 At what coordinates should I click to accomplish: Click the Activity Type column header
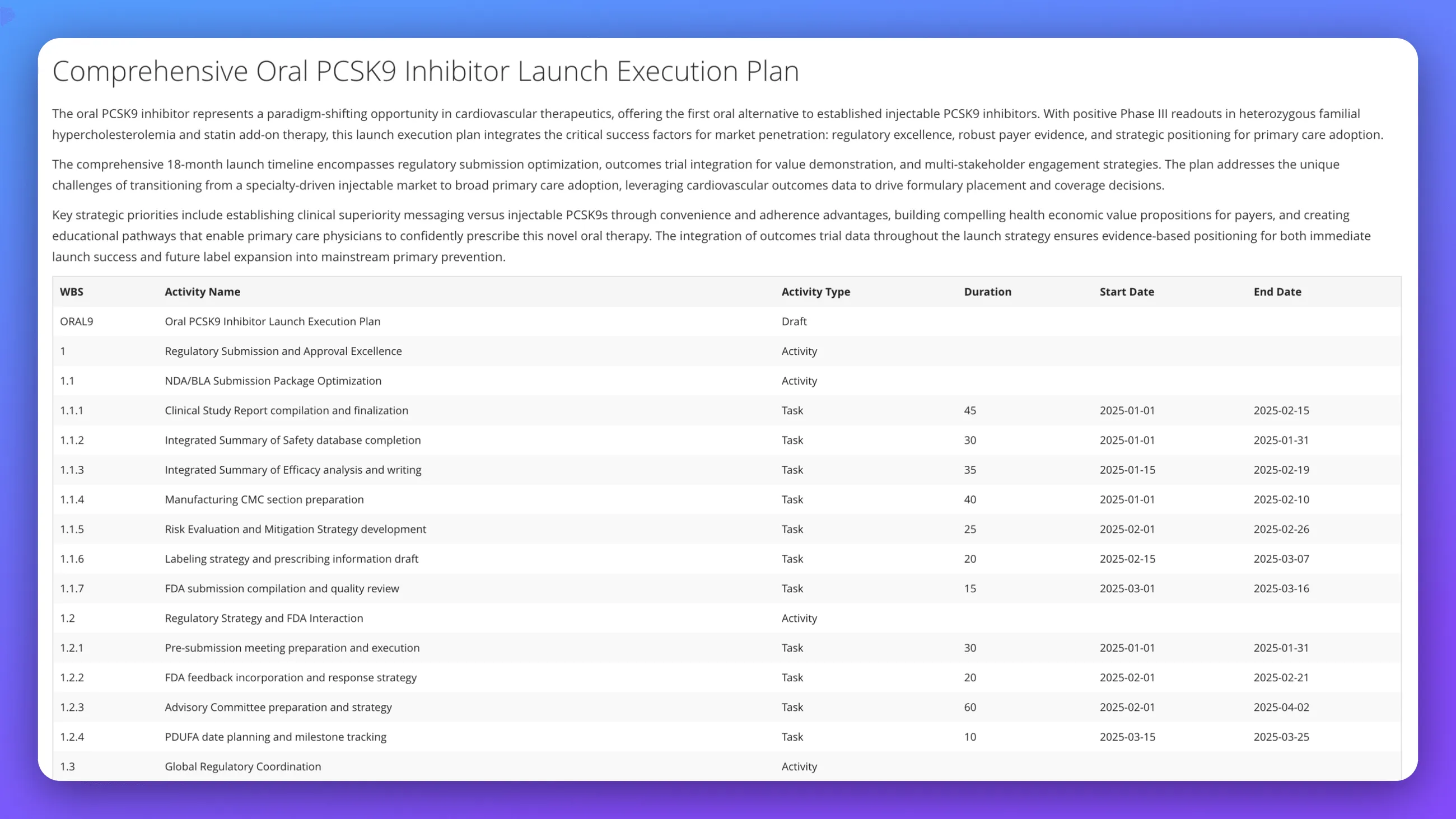click(815, 292)
